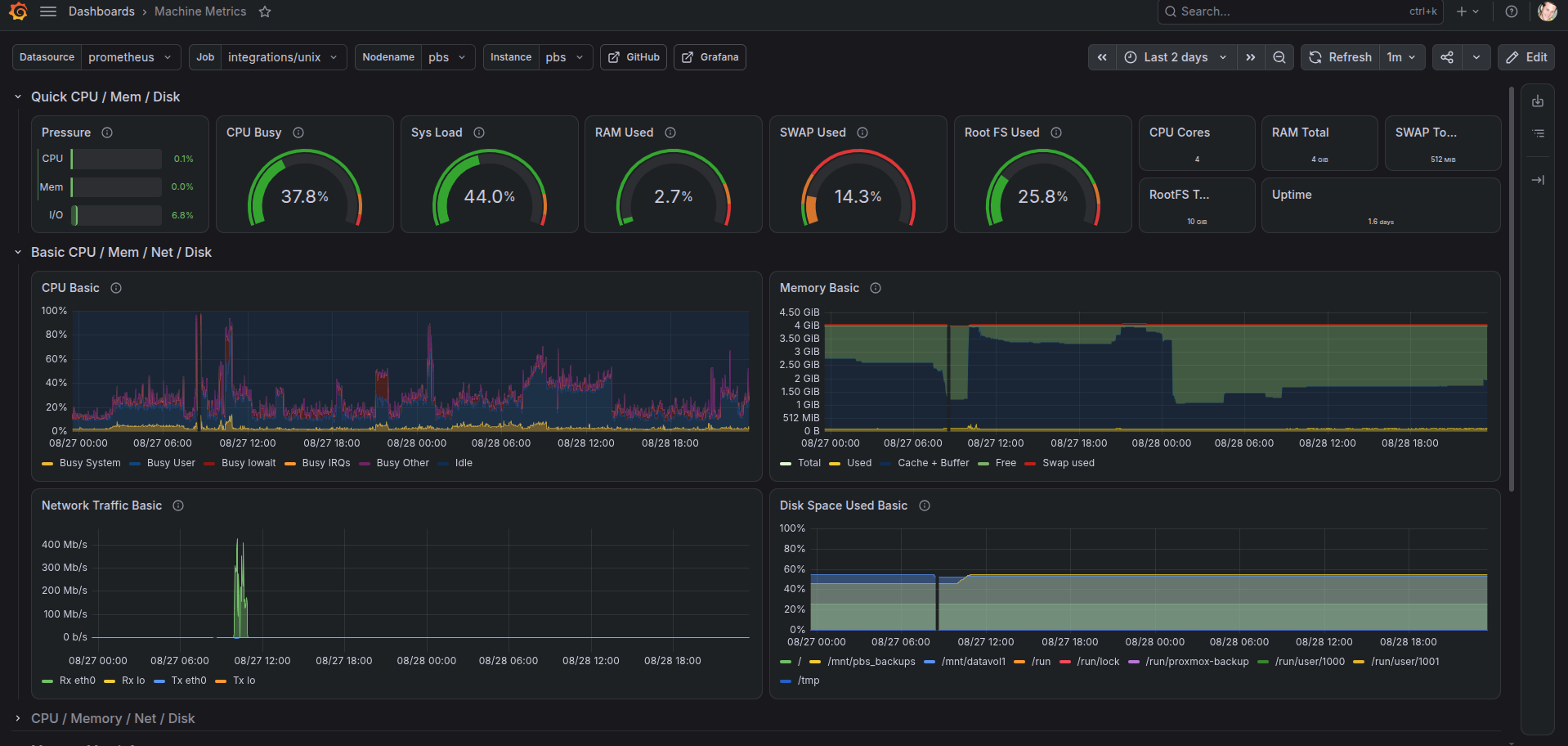
Task: Expand the CPU / Memory / Net / Disk row
Action: (18, 718)
